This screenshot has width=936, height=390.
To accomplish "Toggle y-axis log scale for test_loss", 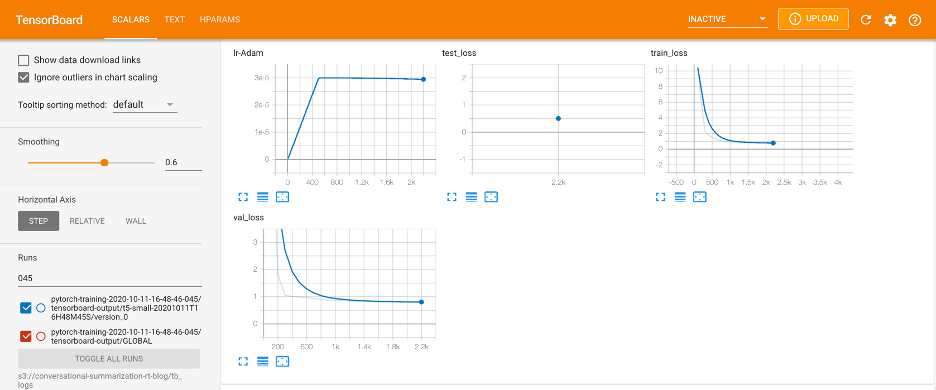I will tap(471, 196).
